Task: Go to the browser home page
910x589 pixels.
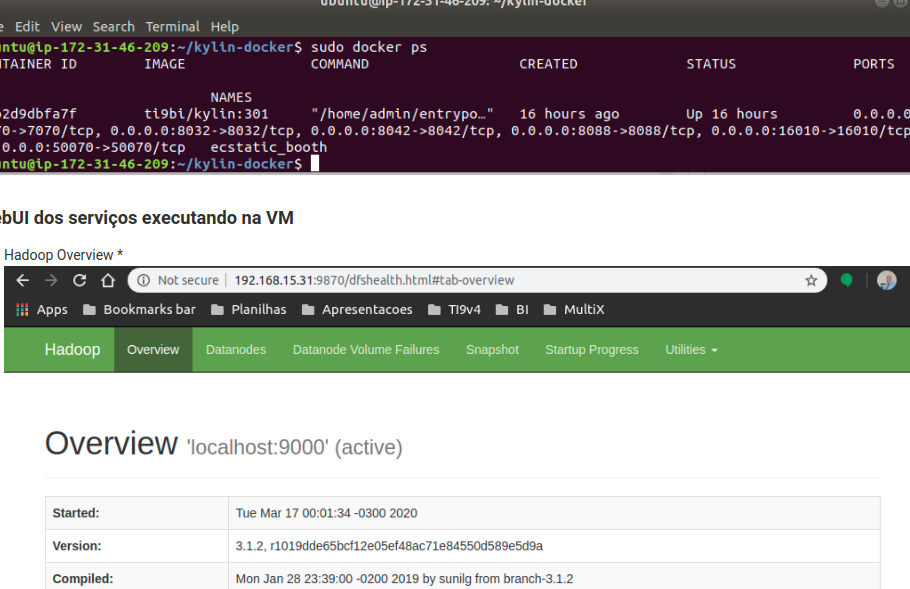Action: click(x=108, y=280)
